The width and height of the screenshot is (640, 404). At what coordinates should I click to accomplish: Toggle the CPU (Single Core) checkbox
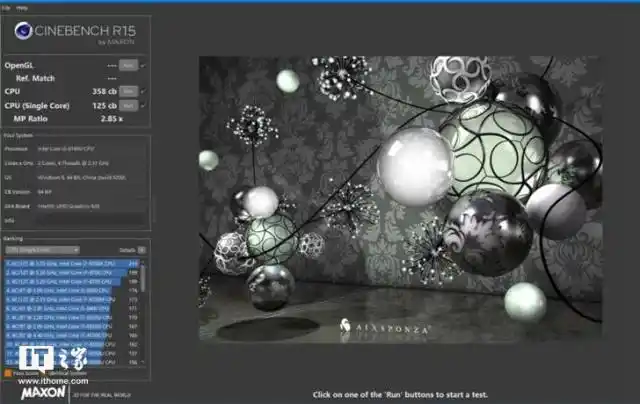click(143, 104)
